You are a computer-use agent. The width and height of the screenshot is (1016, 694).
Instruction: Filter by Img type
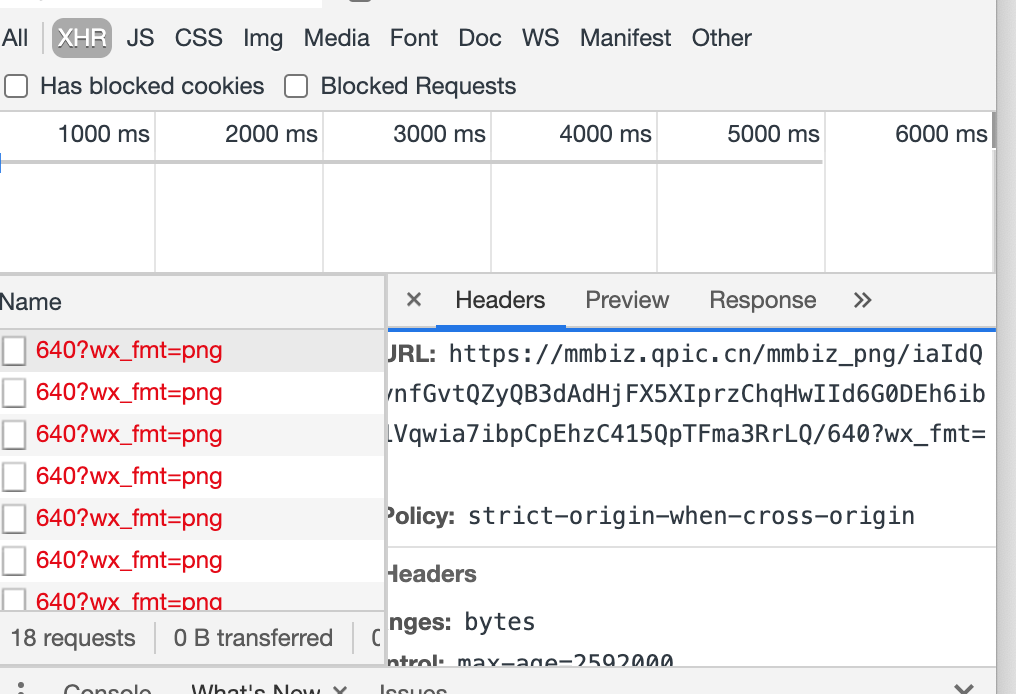point(263,38)
